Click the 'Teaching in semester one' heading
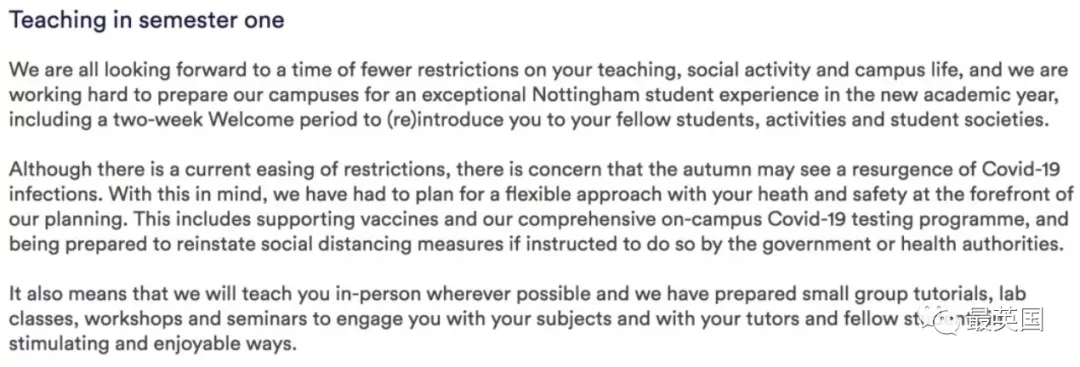 coord(146,19)
